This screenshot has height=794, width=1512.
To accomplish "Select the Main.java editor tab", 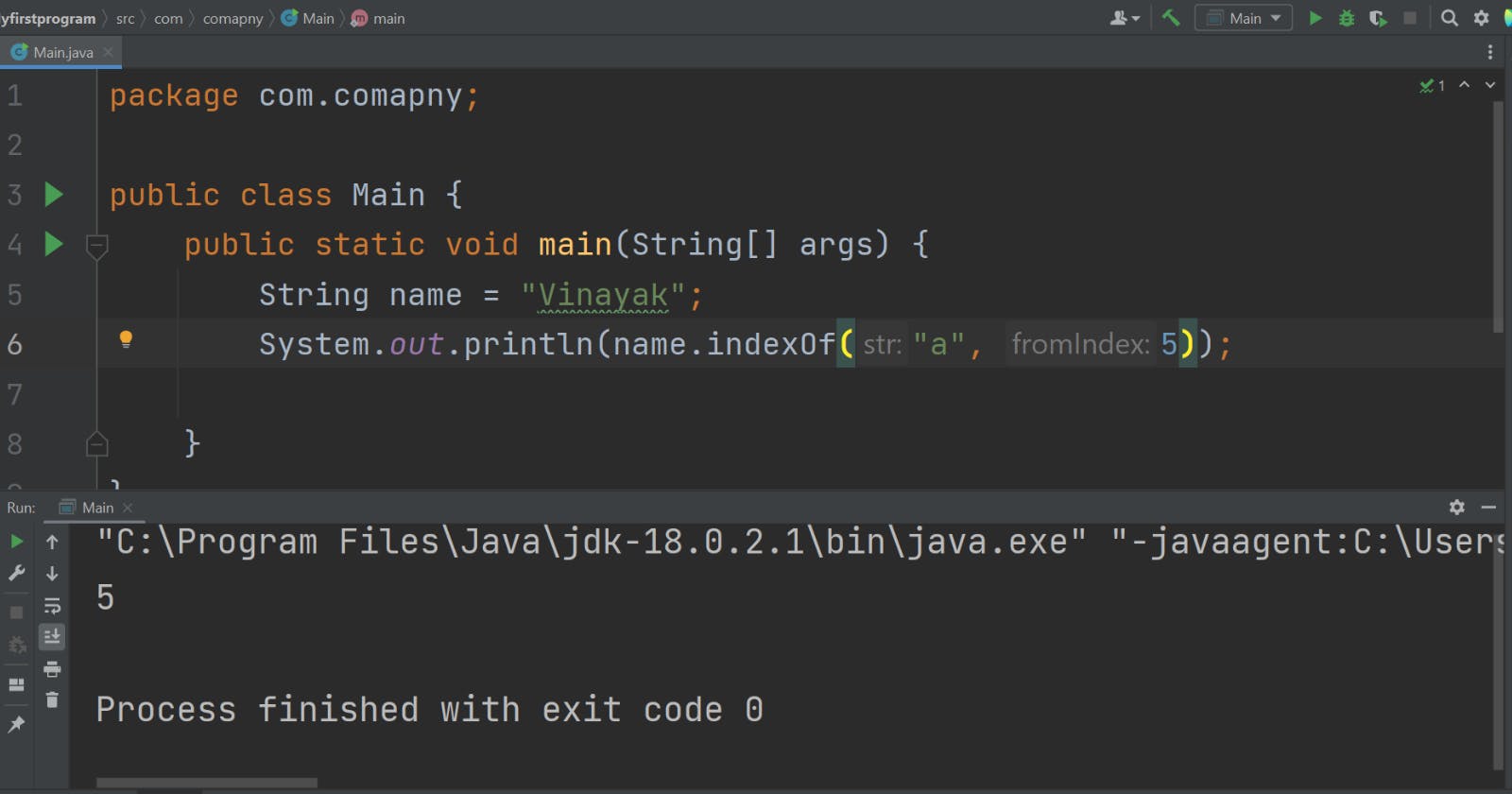I will click(62, 53).
